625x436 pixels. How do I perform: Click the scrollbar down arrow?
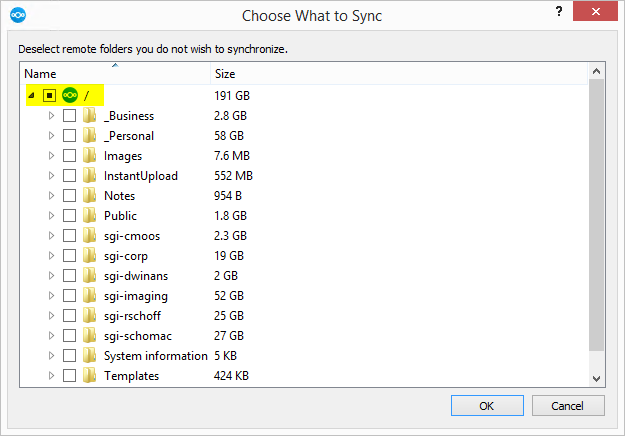pos(596,379)
